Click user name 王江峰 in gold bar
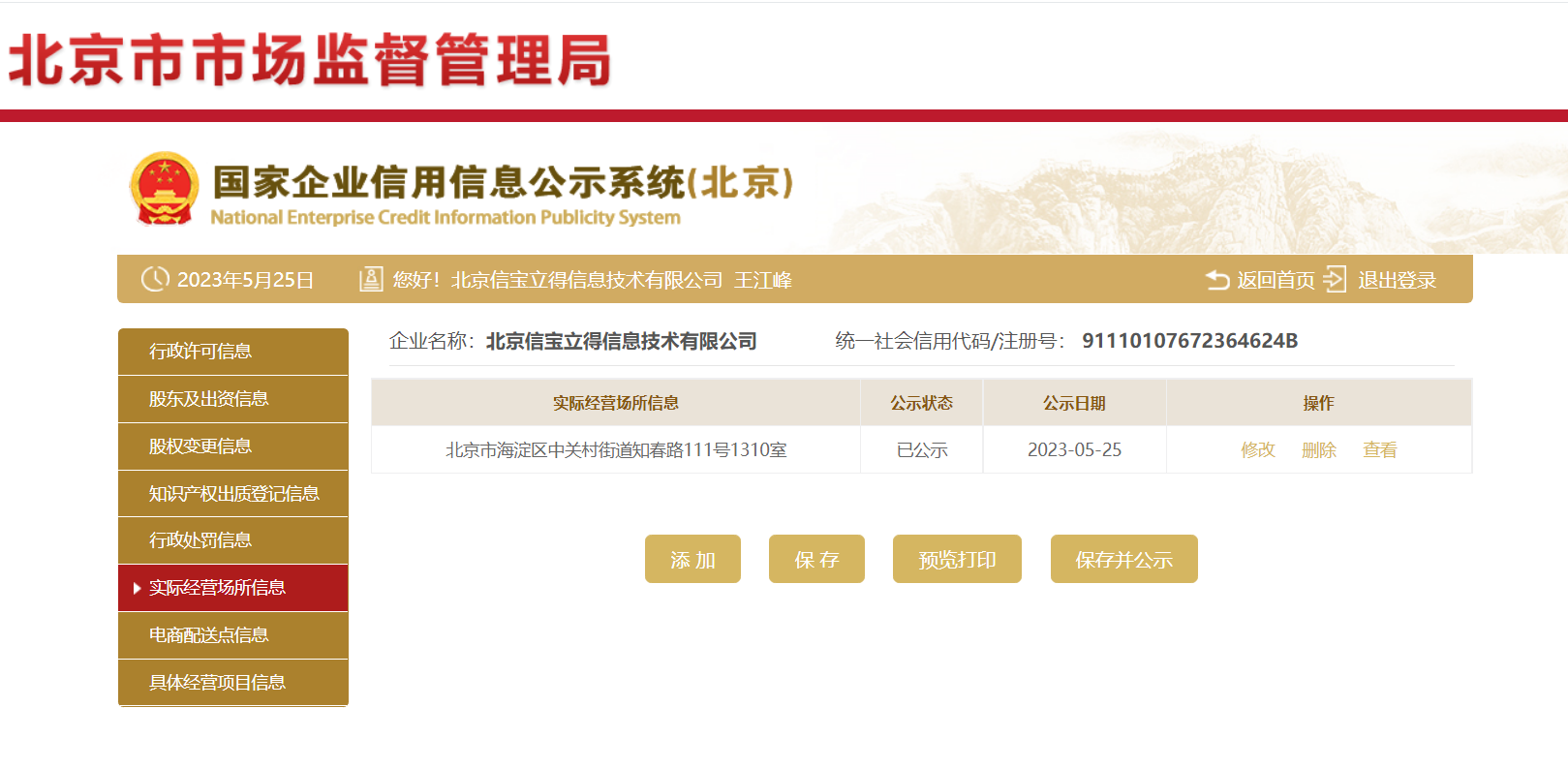1568x769 pixels. pyautogui.click(x=763, y=280)
